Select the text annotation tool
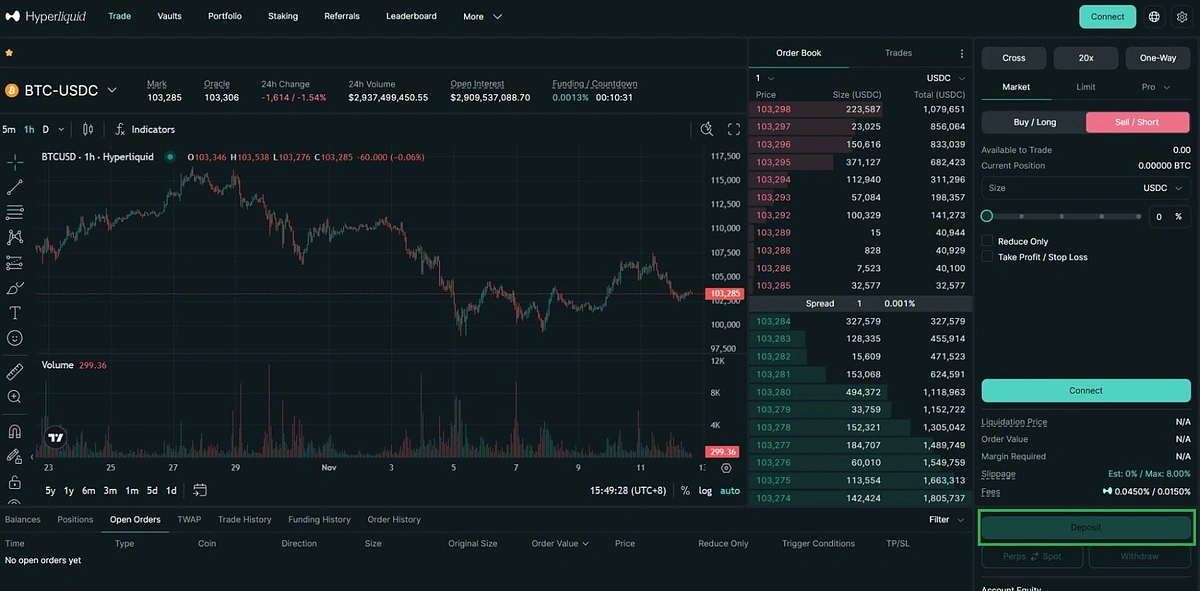 click(15, 313)
